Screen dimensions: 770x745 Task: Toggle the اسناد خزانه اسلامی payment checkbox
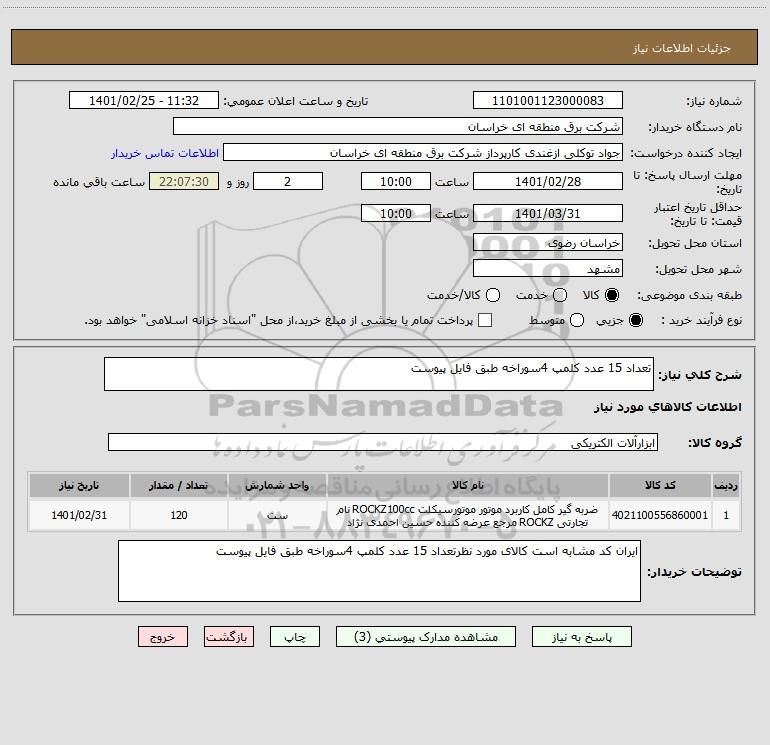click(485, 320)
